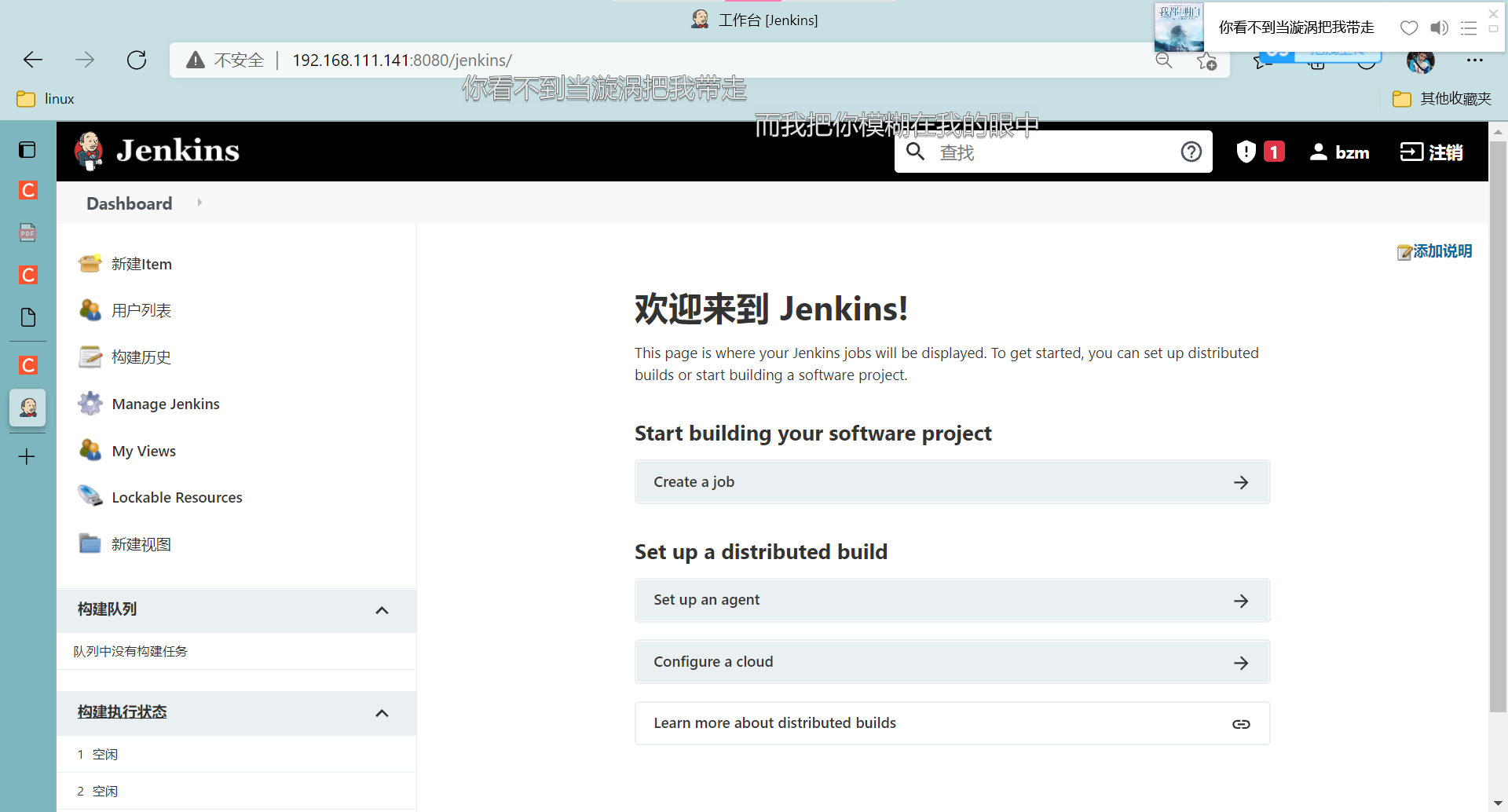1508x812 pixels.
Task: Open music player playlist icon
Action: 1469,28
